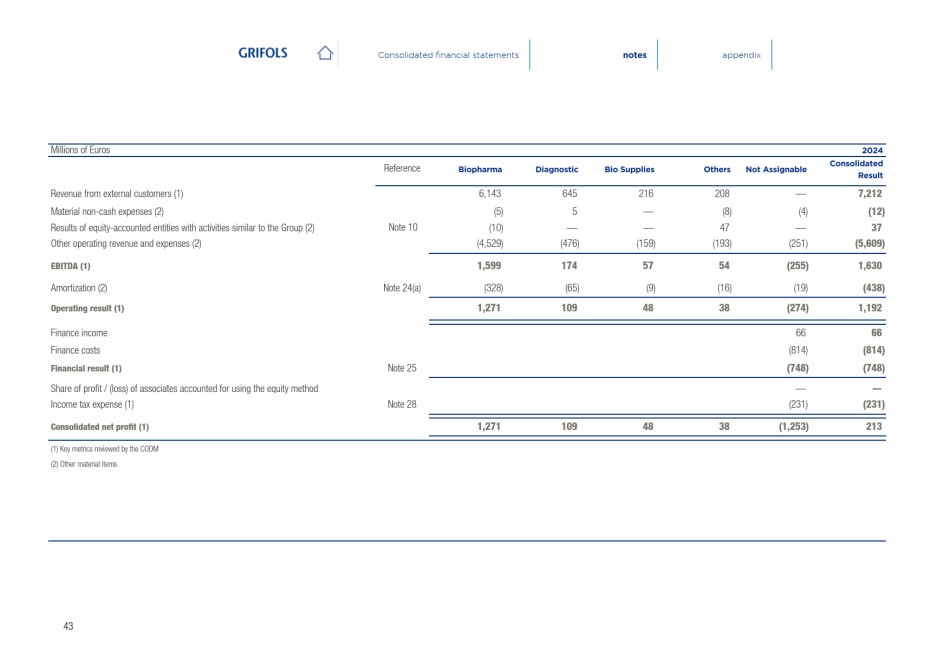Click the Revenue from external customers label
The image size is (950, 672).
click(116, 193)
